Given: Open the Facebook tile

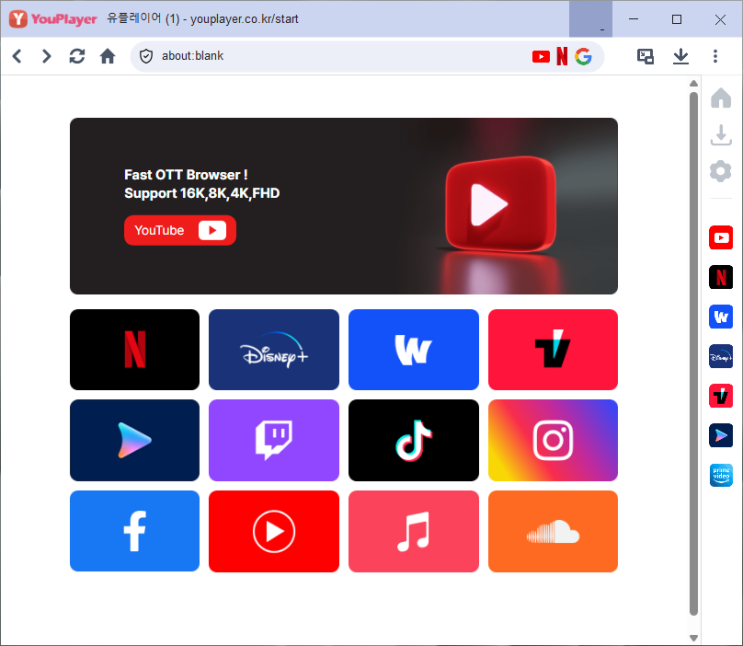Looking at the screenshot, I should [x=135, y=531].
